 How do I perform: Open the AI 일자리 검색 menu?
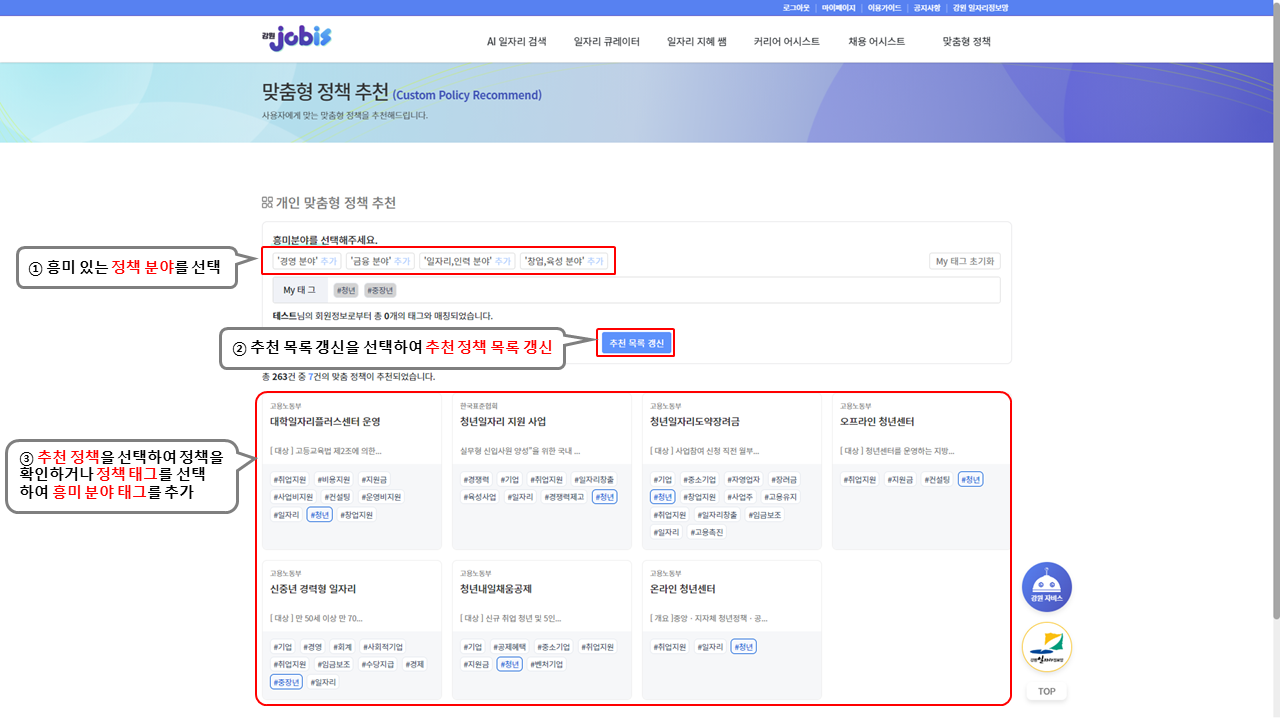click(516, 41)
